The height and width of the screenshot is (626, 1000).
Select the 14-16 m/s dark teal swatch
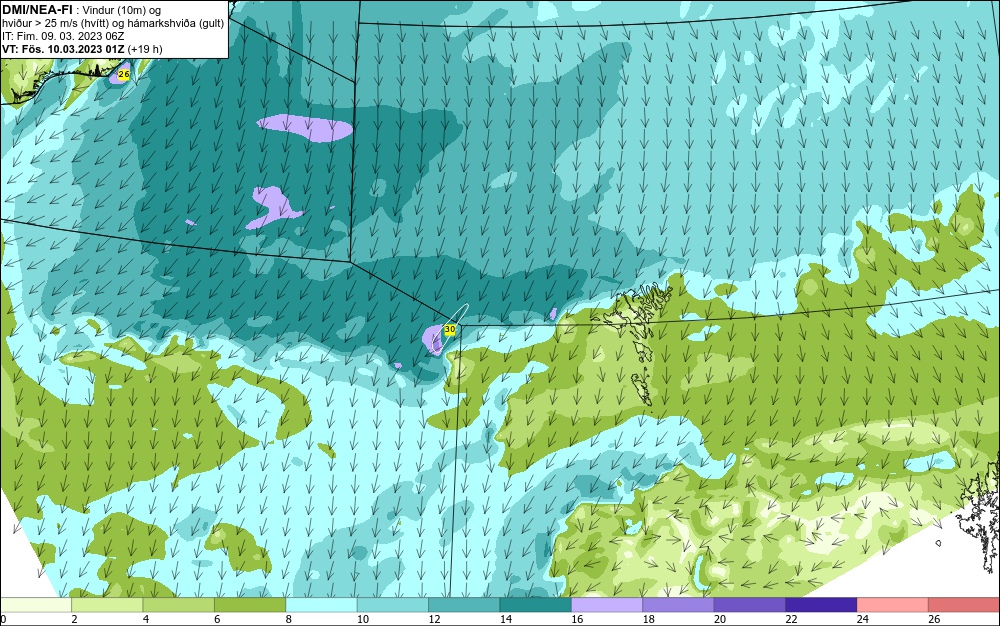pos(536,605)
